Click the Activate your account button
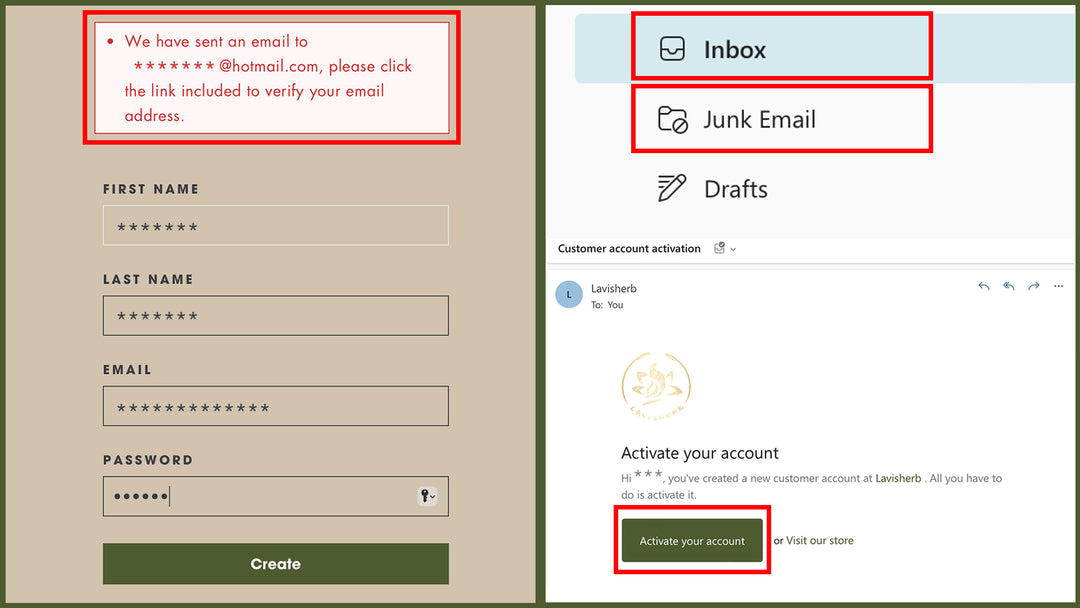The image size is (1080, 608). 692,541
